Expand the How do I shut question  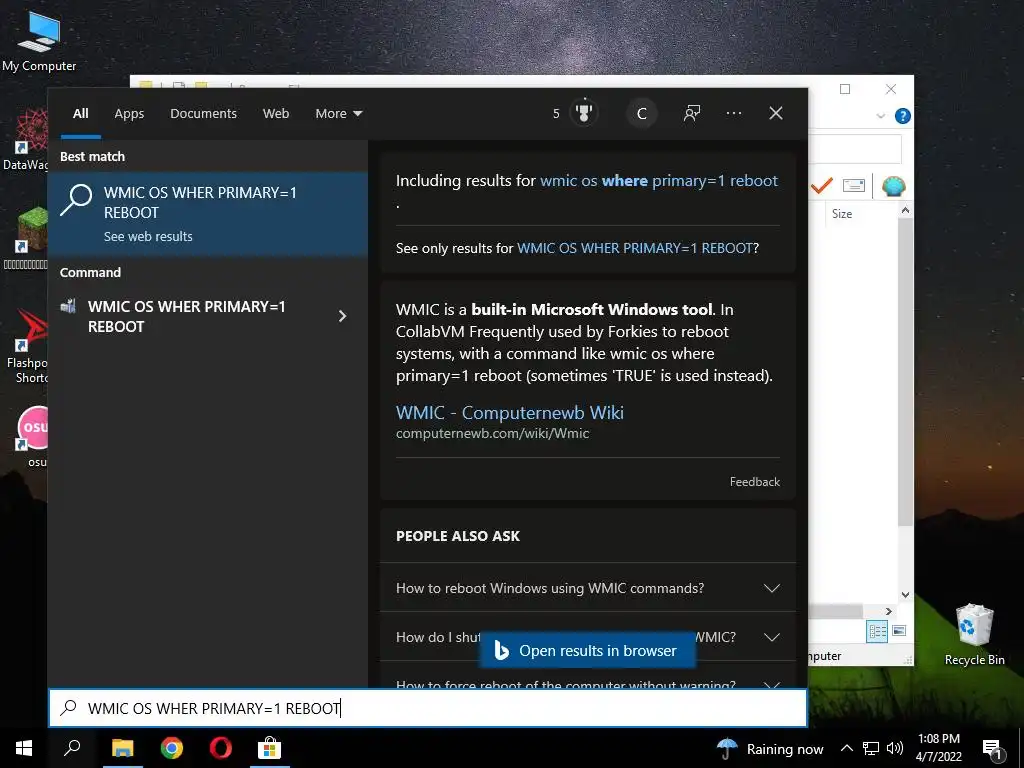click(587, 637)
